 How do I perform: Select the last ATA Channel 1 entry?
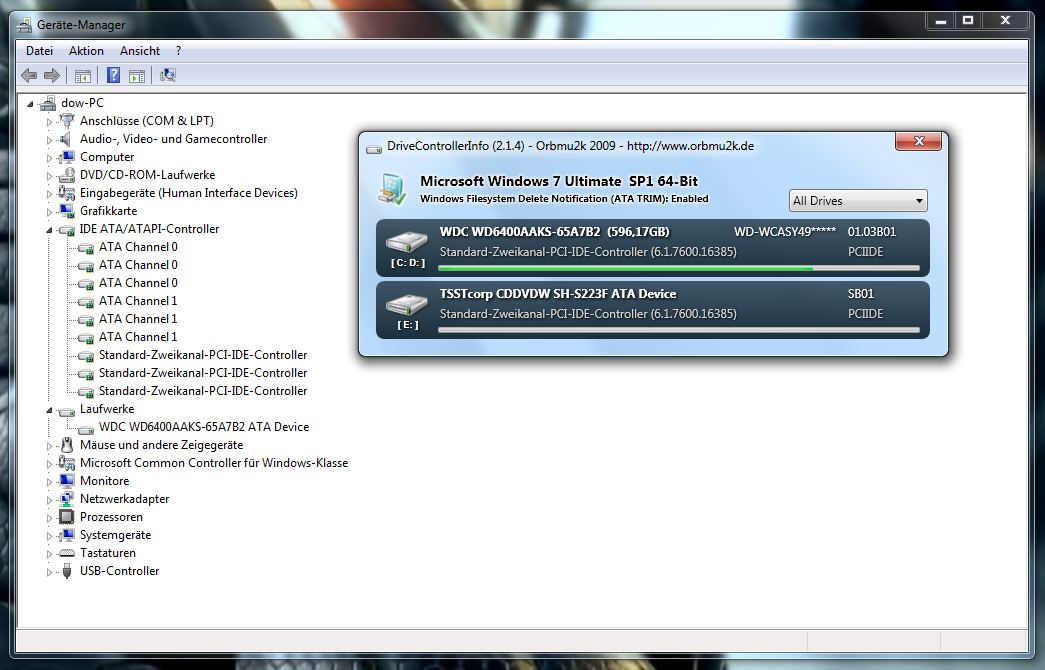coord(138,337)
